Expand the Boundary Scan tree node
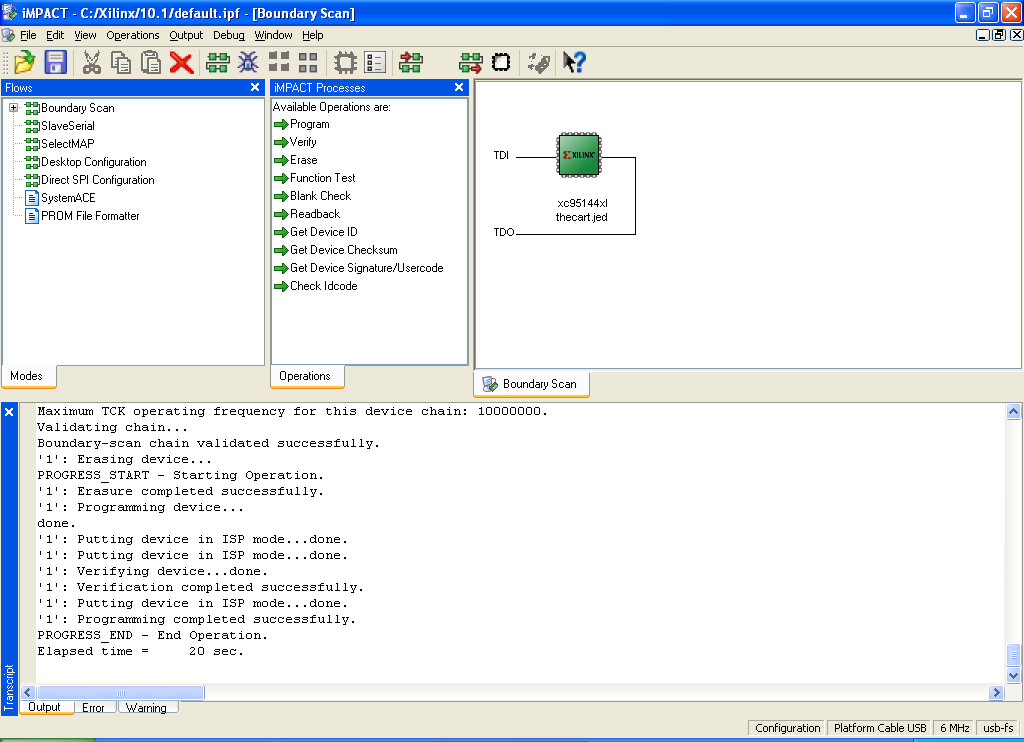This screenshot has width=1024, height=742. [14, 108]
